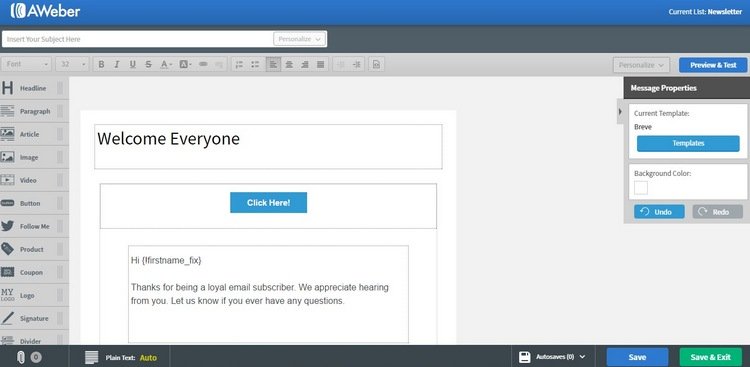Open the Font family dropdown
This screenshot has height=367, width=750.
pos(27,65)
